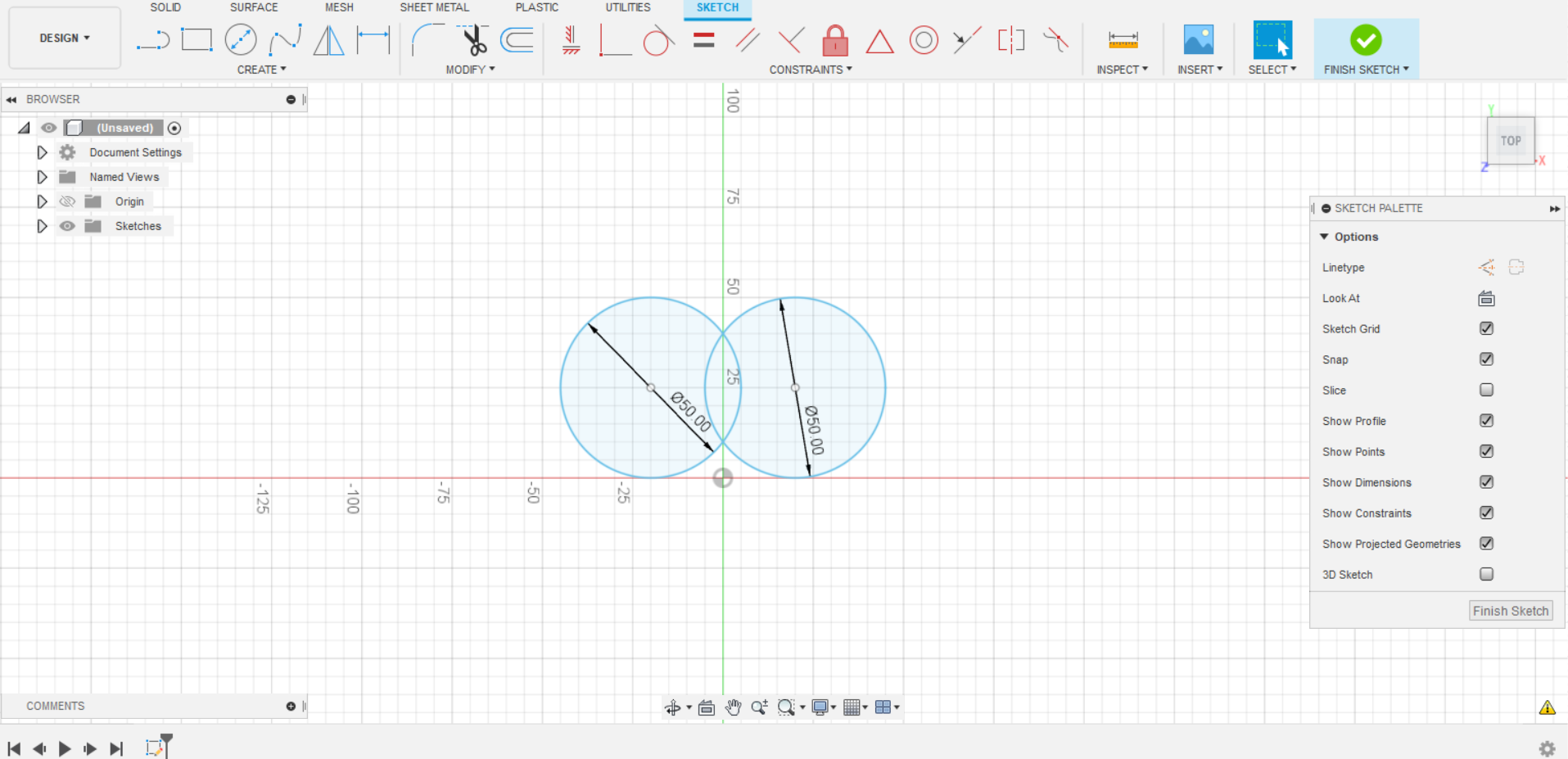Click the Finish Sketch button in Sketch Palette

1509,610
